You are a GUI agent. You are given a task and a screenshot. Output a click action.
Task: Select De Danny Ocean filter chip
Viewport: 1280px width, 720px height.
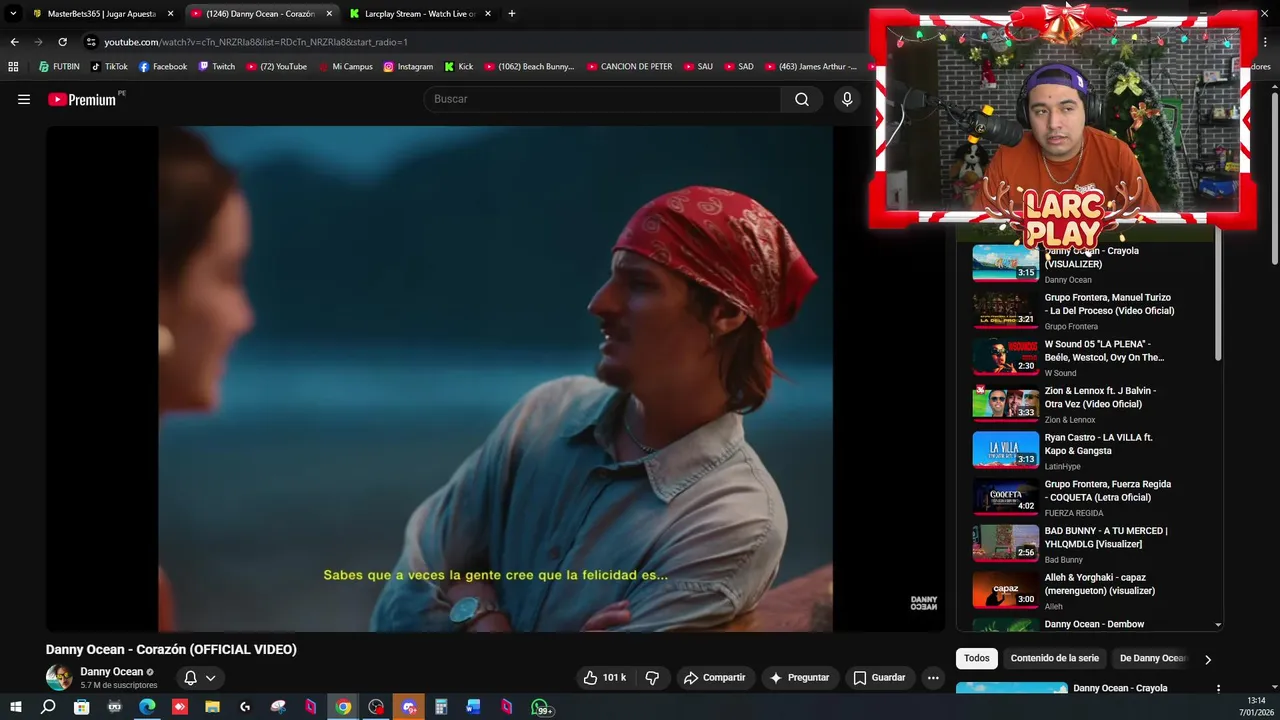pos(1152,658)
